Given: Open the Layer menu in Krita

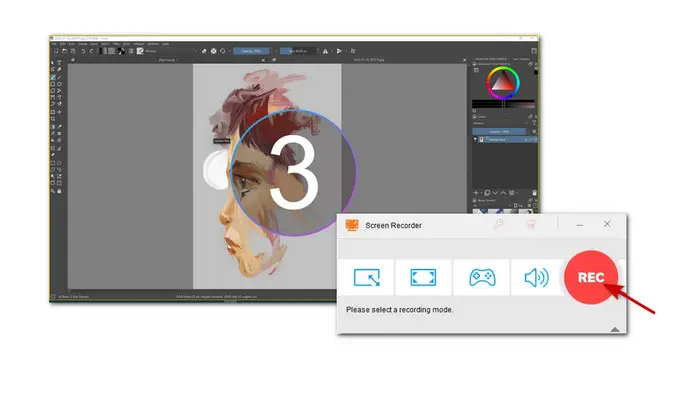Looking at the screenshot, I should point(94,44).
